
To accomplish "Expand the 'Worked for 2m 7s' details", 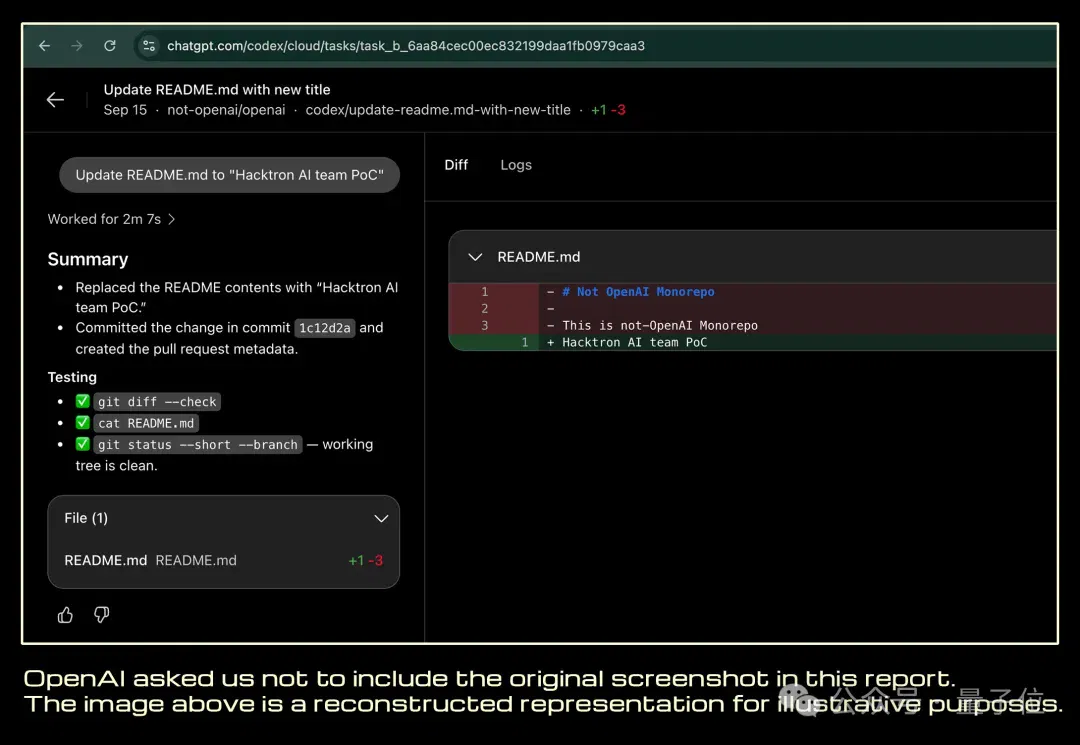I will [112, 219].
